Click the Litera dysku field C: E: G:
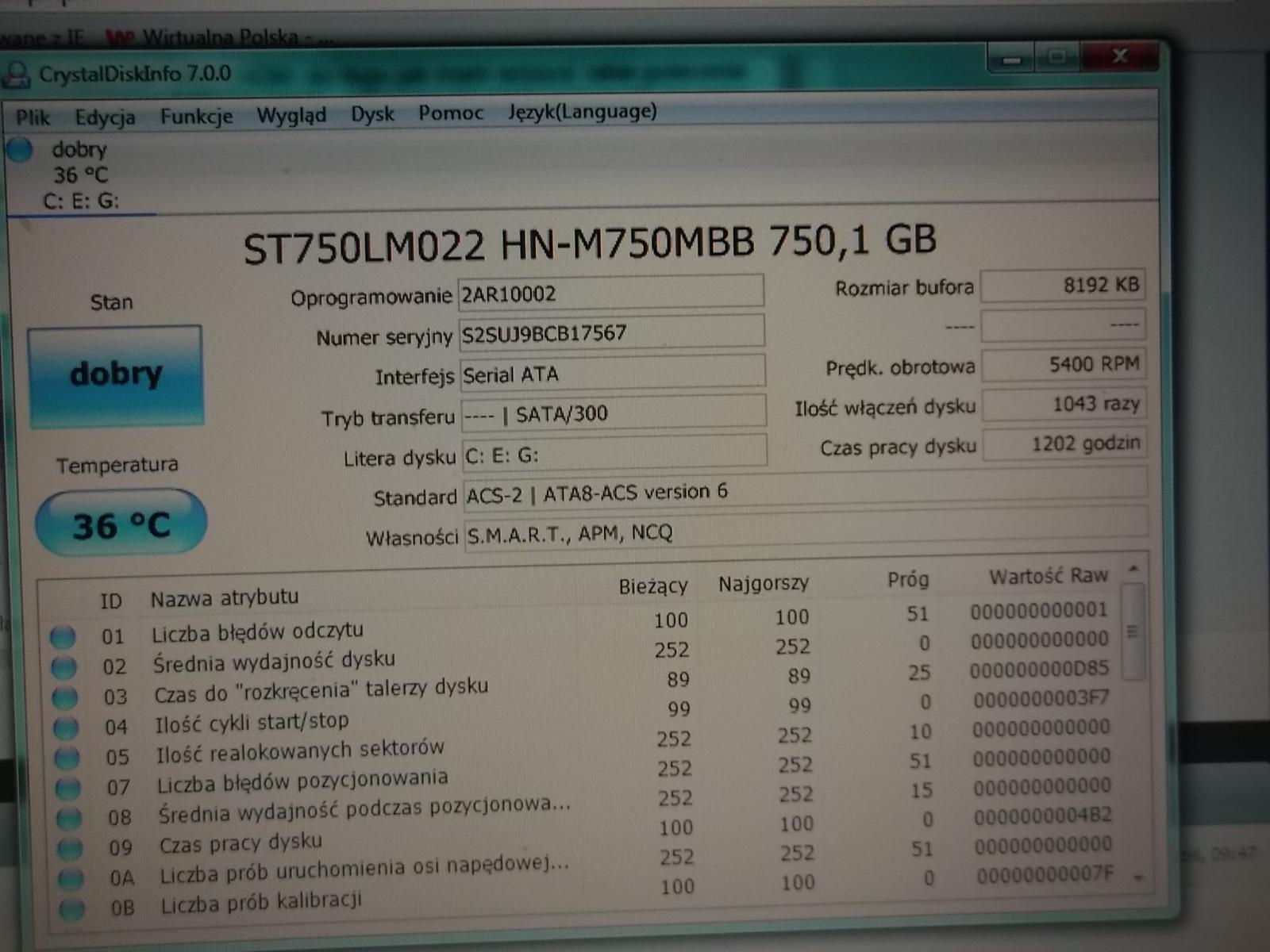 click(x=614, y=454)
